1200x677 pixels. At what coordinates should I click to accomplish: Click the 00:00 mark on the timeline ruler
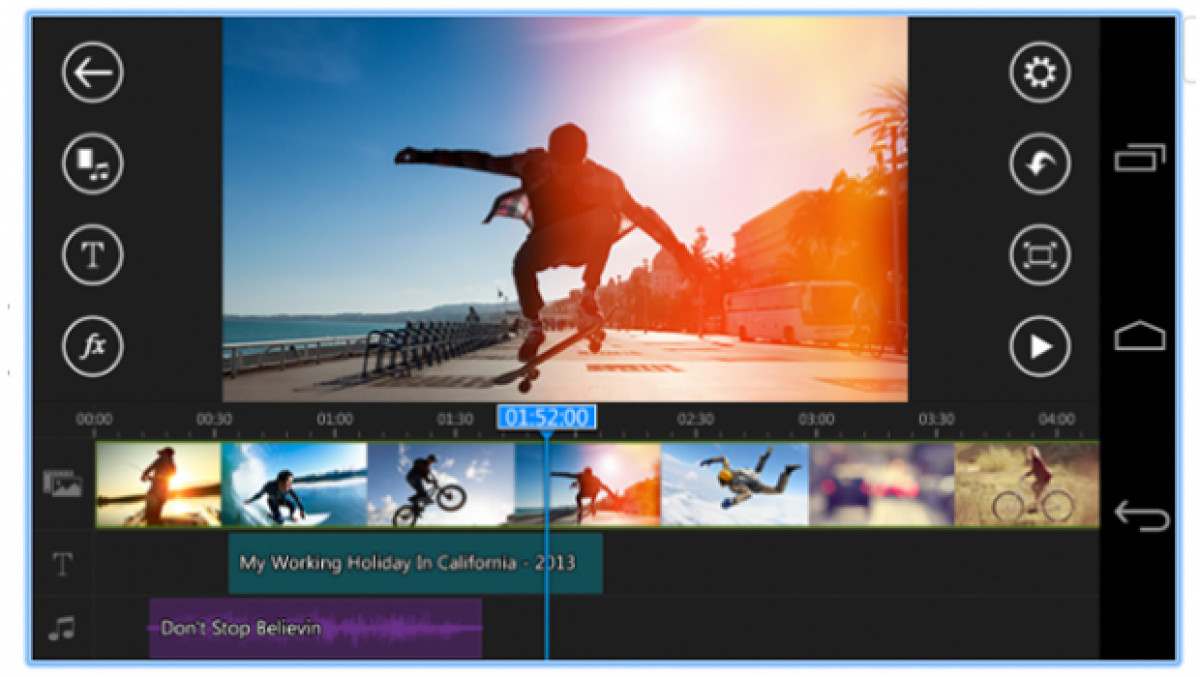click(x=93, y=419)
